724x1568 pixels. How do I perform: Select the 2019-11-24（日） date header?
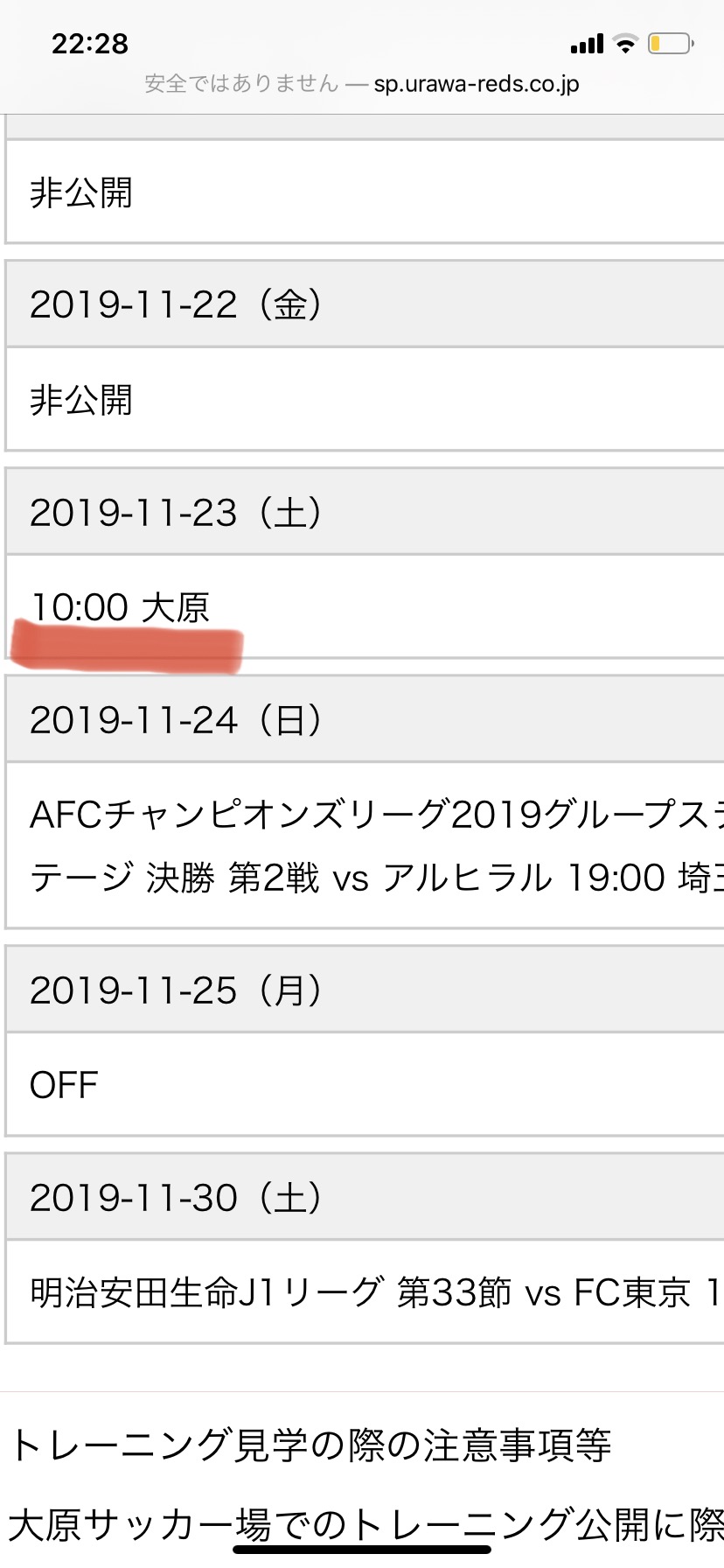click(176, 720)
